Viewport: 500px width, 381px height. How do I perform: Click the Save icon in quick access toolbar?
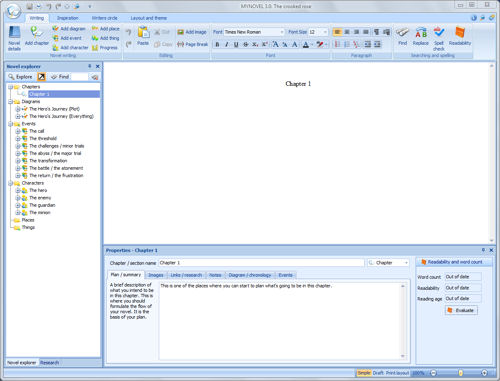[x=30, y=6]
